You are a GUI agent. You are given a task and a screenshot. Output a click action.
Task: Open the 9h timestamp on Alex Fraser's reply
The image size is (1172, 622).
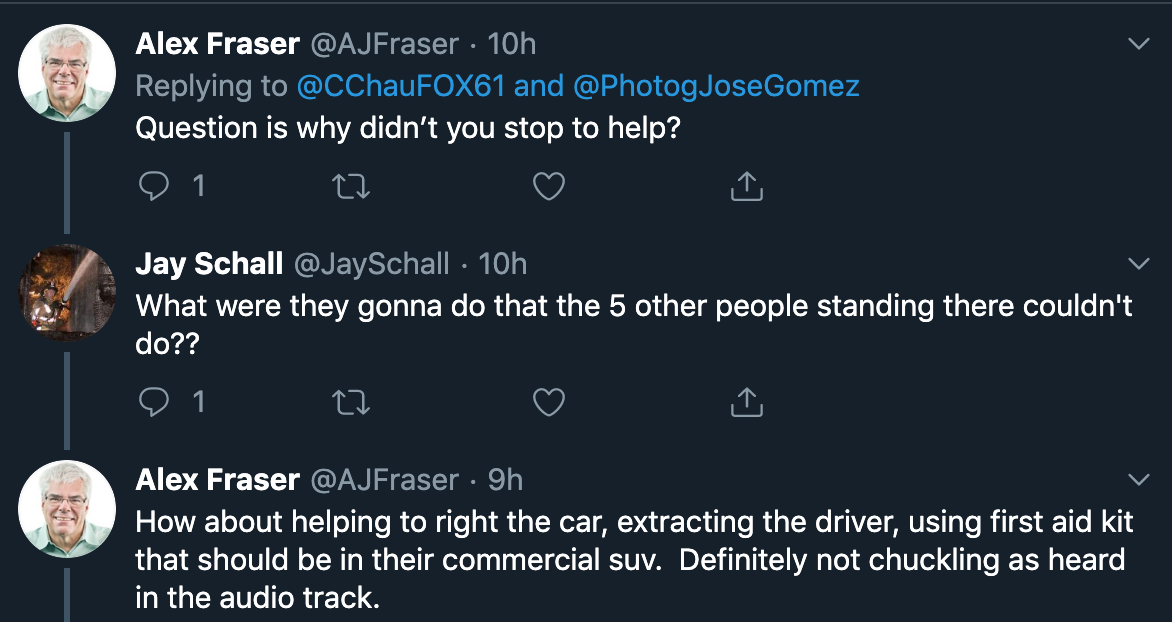click(x=505, y=480)
